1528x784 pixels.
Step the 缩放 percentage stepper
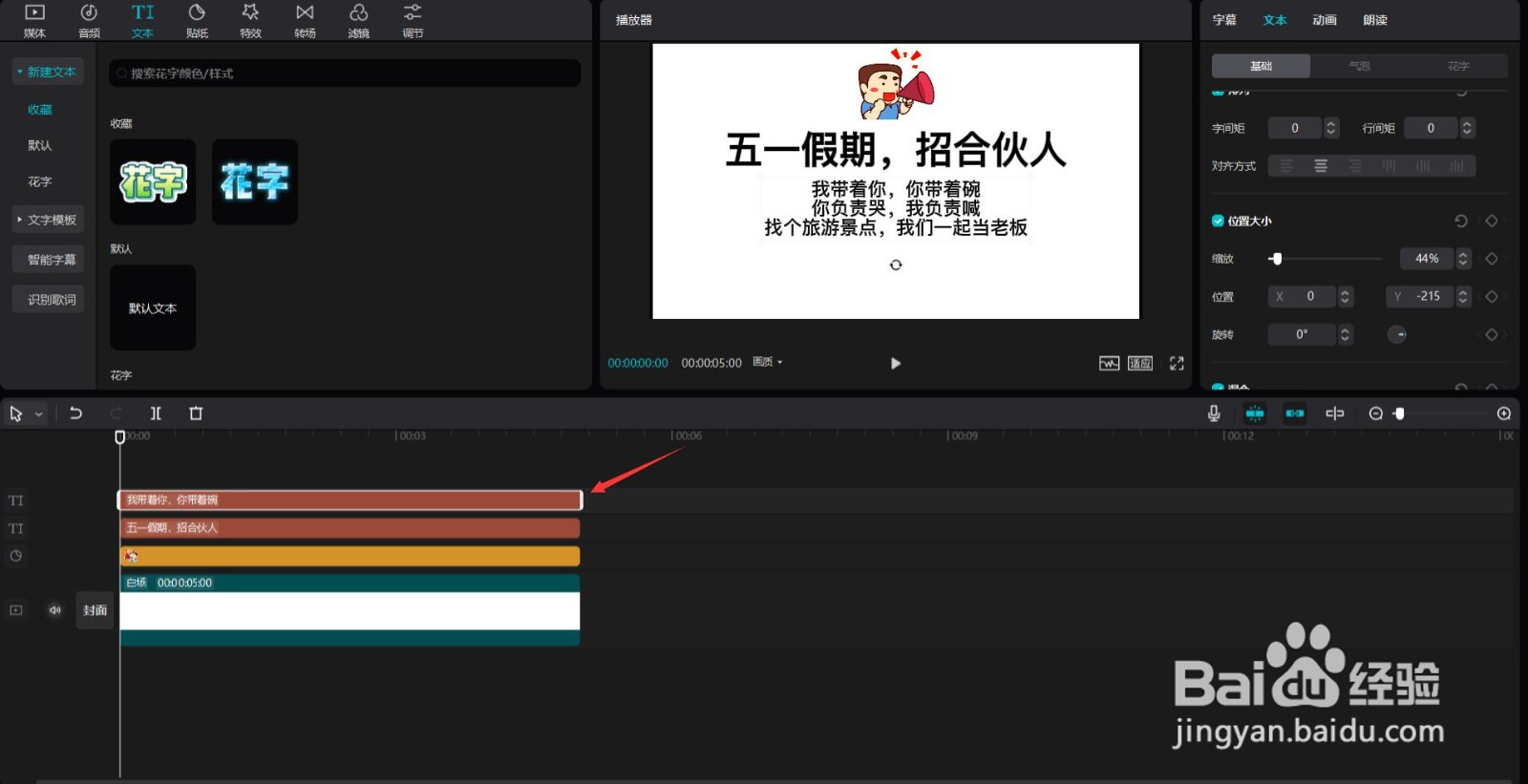tap(1463, 259)
